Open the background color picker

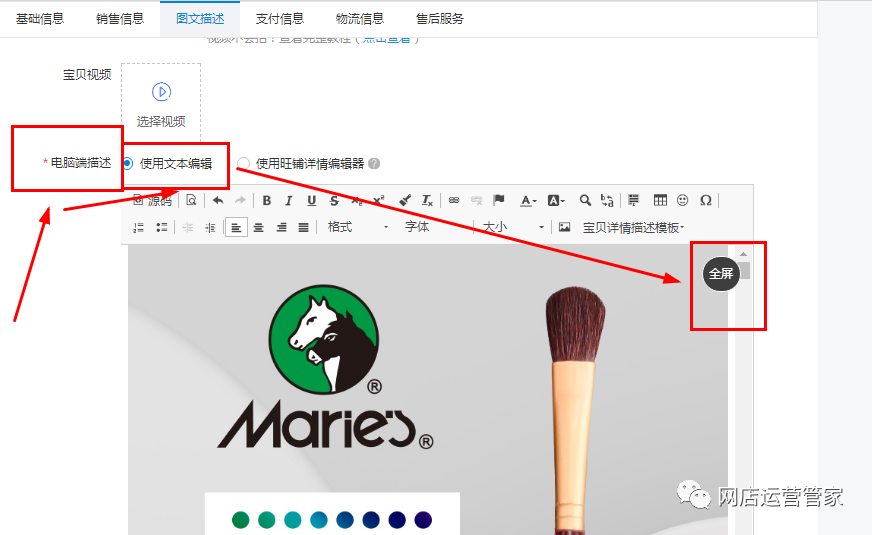pyautogui.click(x=556, y=201)
